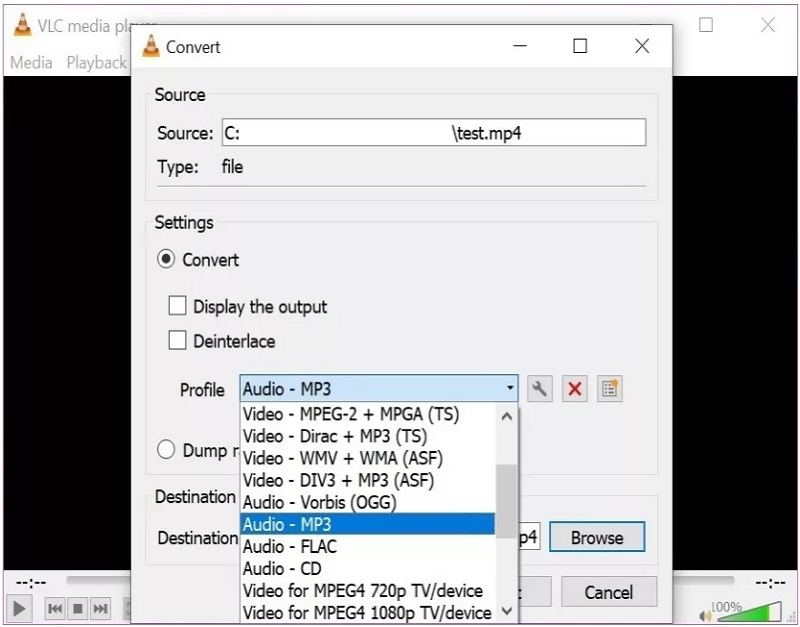Close the VLC media player window

768,24
